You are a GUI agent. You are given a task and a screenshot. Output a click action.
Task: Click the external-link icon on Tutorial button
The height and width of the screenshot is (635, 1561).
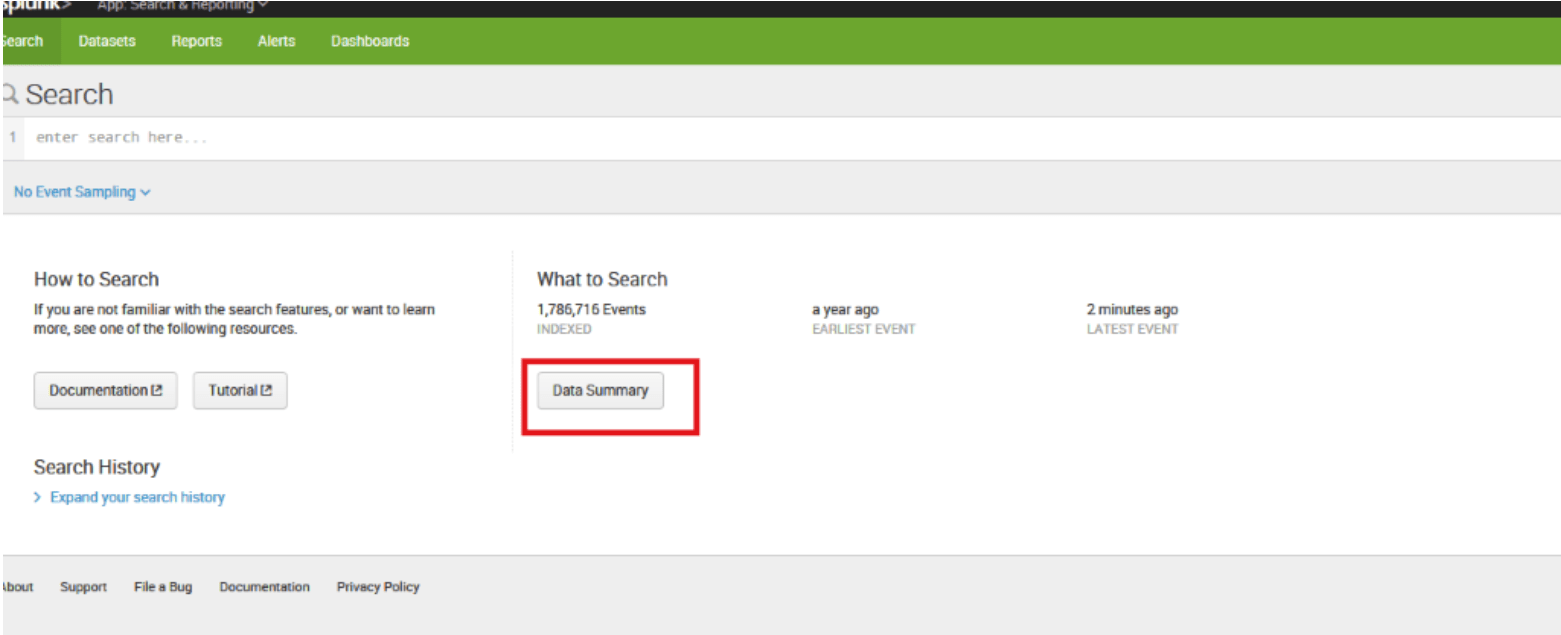point(266,391)
